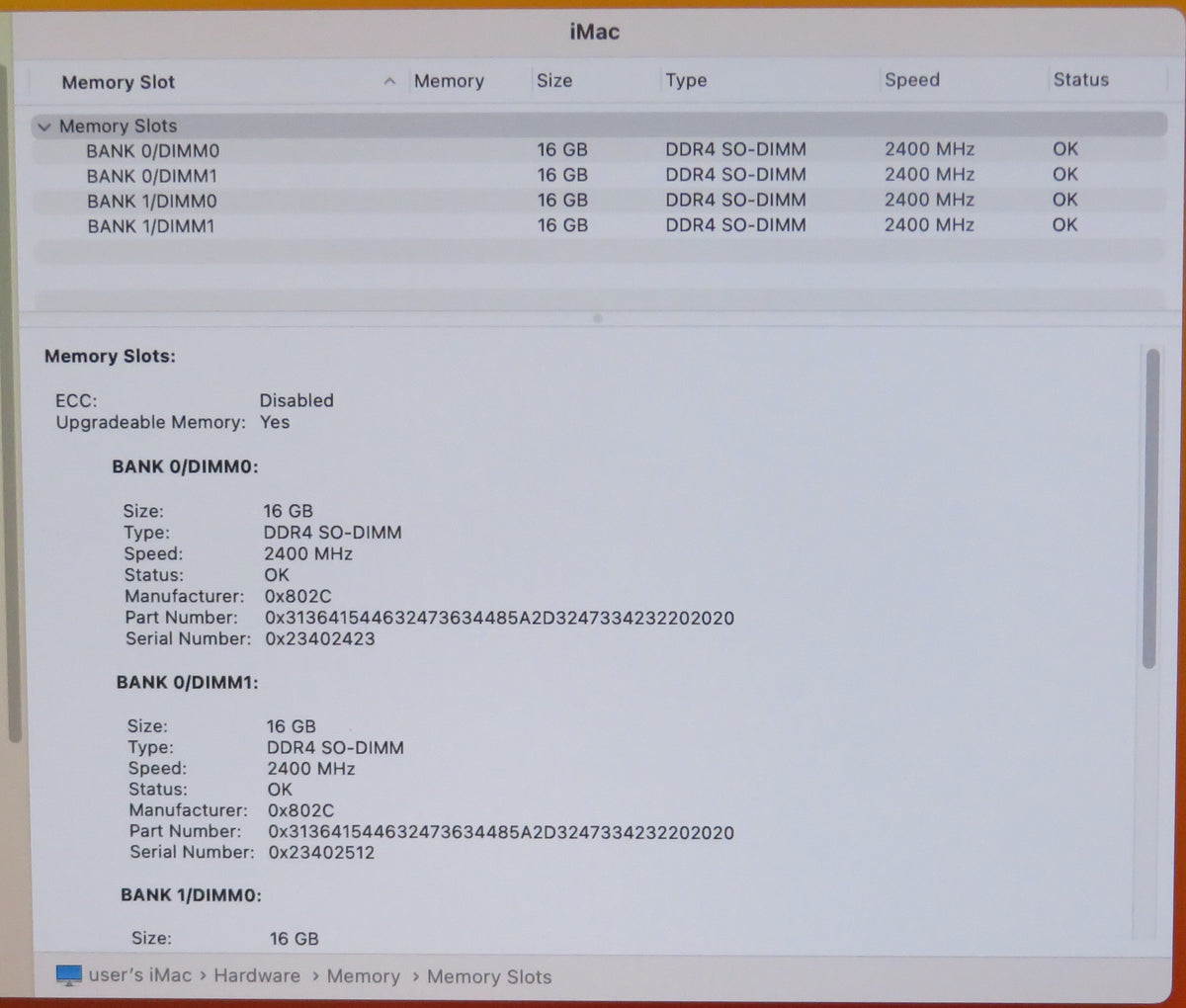Click 2400 MHz speed in BANK 0/DIMM1 row

click(x=929, y=174)
